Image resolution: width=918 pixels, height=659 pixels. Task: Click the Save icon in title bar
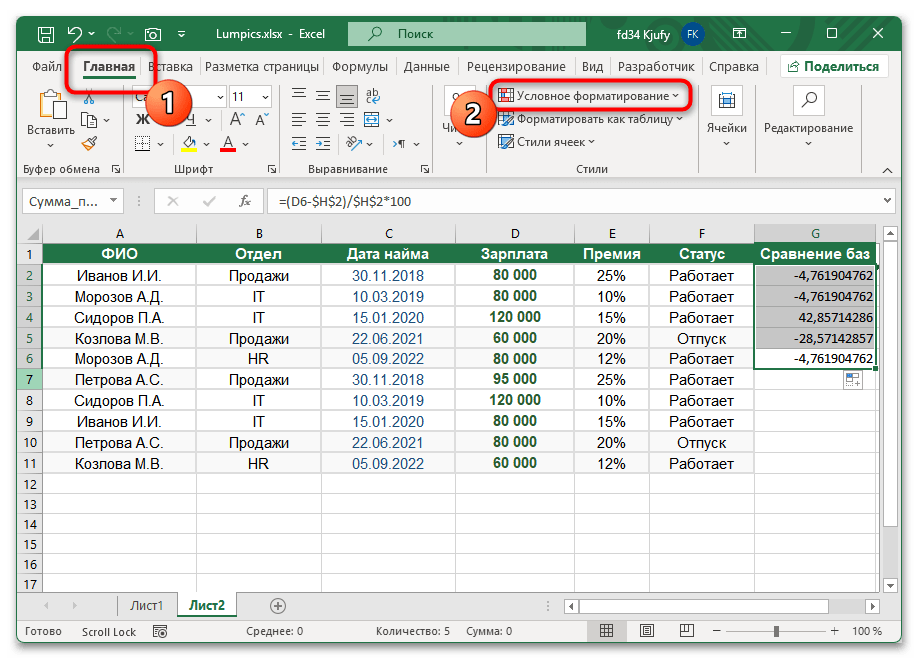(45, 34)
